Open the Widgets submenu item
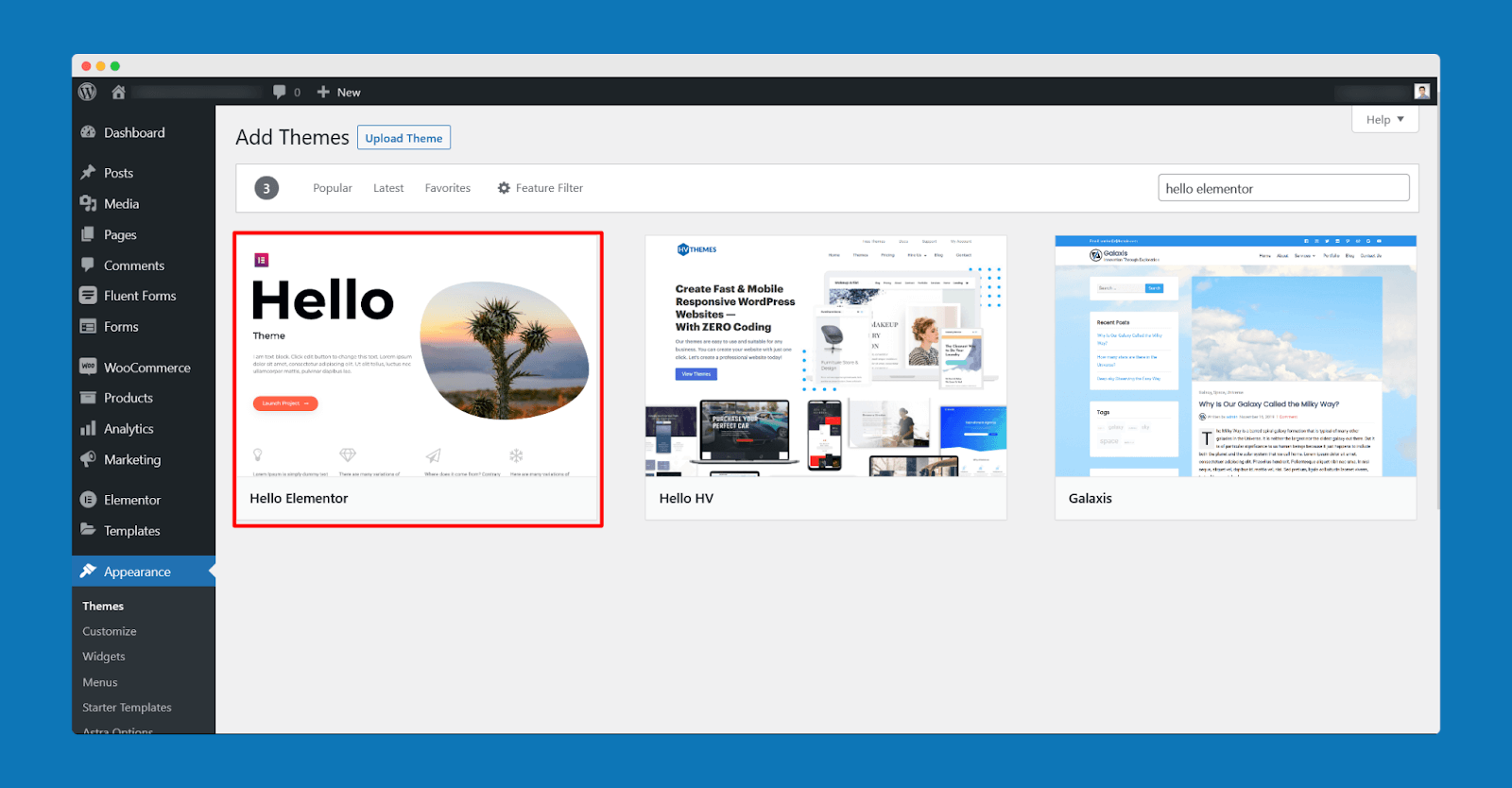The height and width of the screenshot is (788, 1512). point(104,657)
